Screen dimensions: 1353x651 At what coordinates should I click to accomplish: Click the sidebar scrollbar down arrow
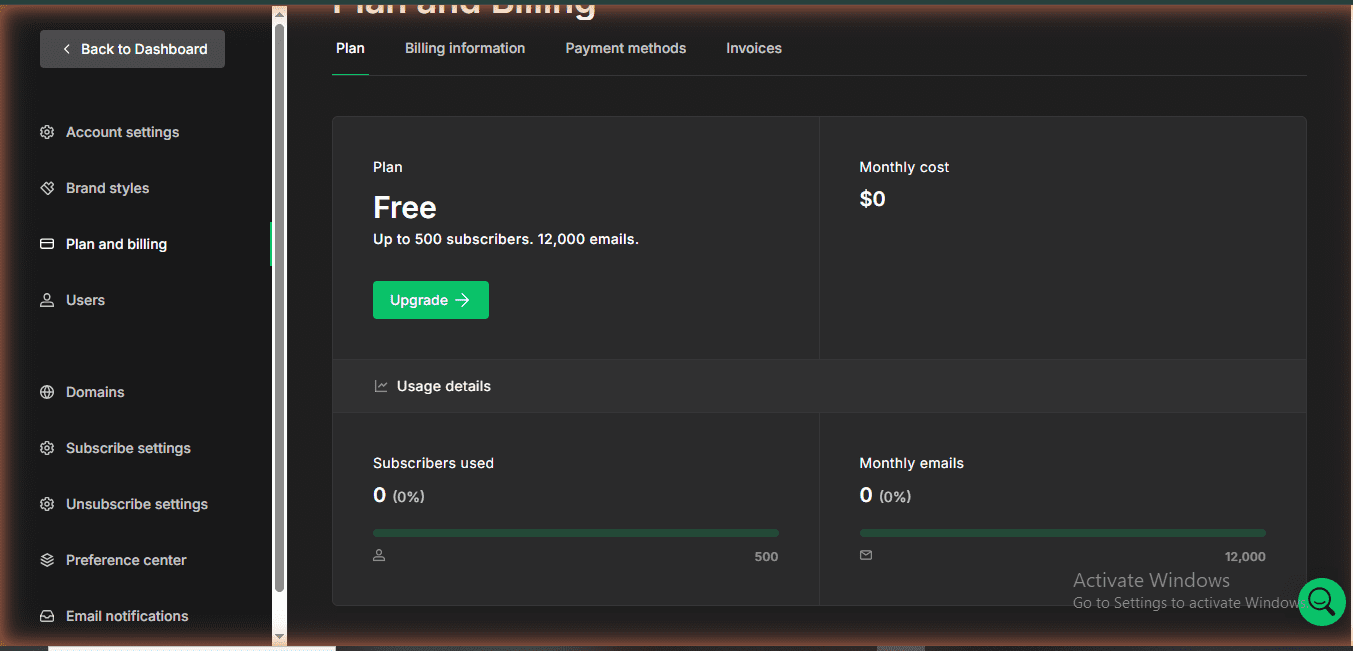click(280, 637)
